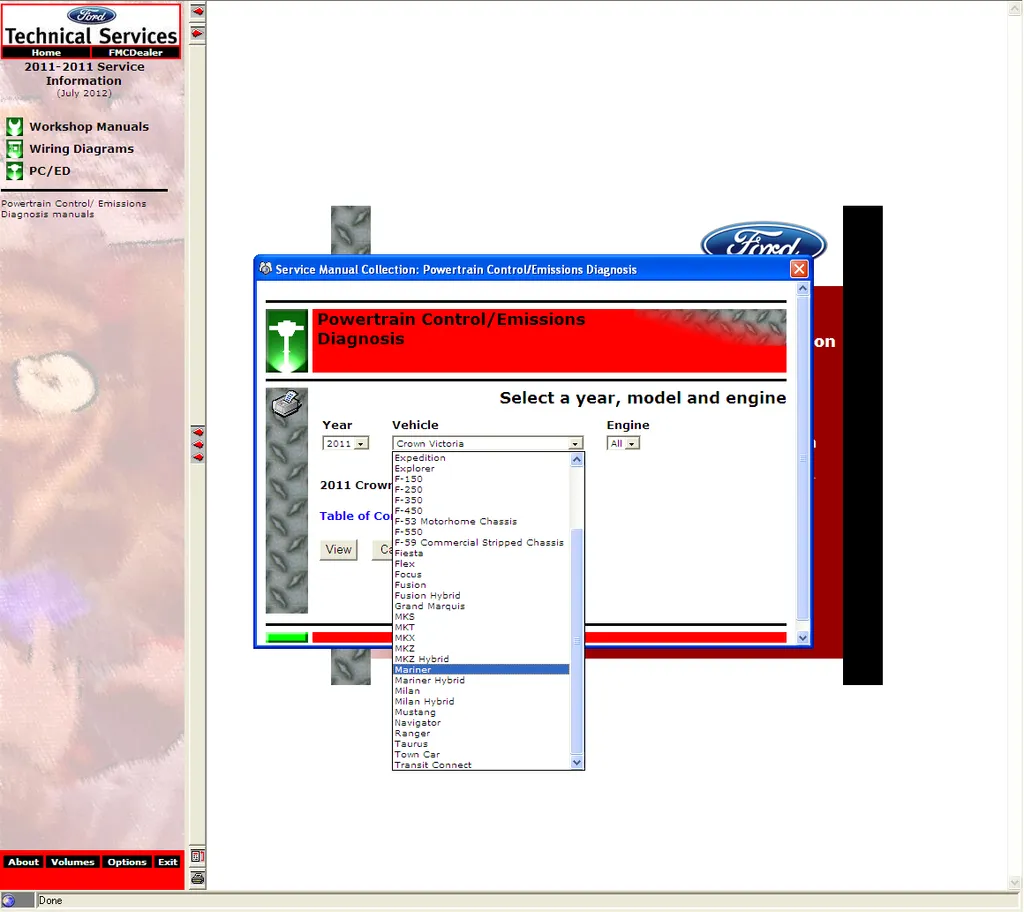Click the dialog title bar application icon
1024x912 pixels.
(265, 269)
